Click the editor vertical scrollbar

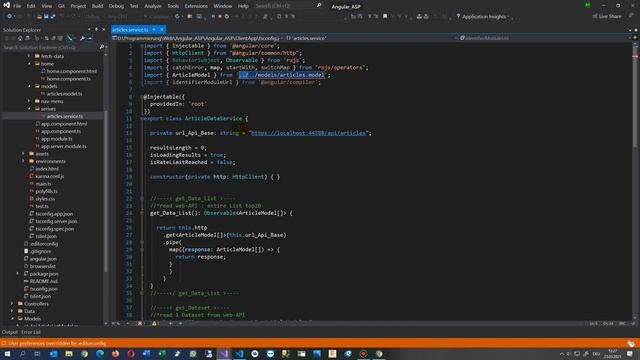635,180
